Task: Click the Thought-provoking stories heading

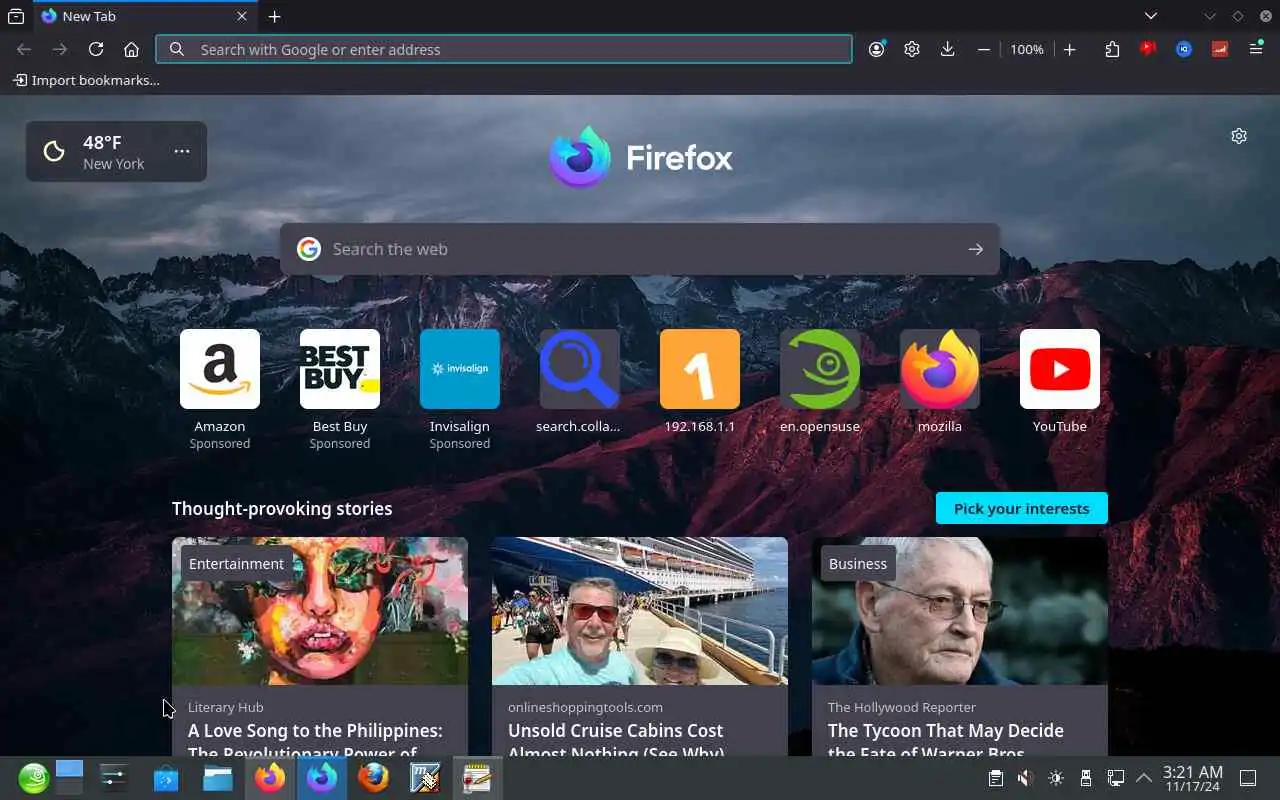Action: [282, 508]
